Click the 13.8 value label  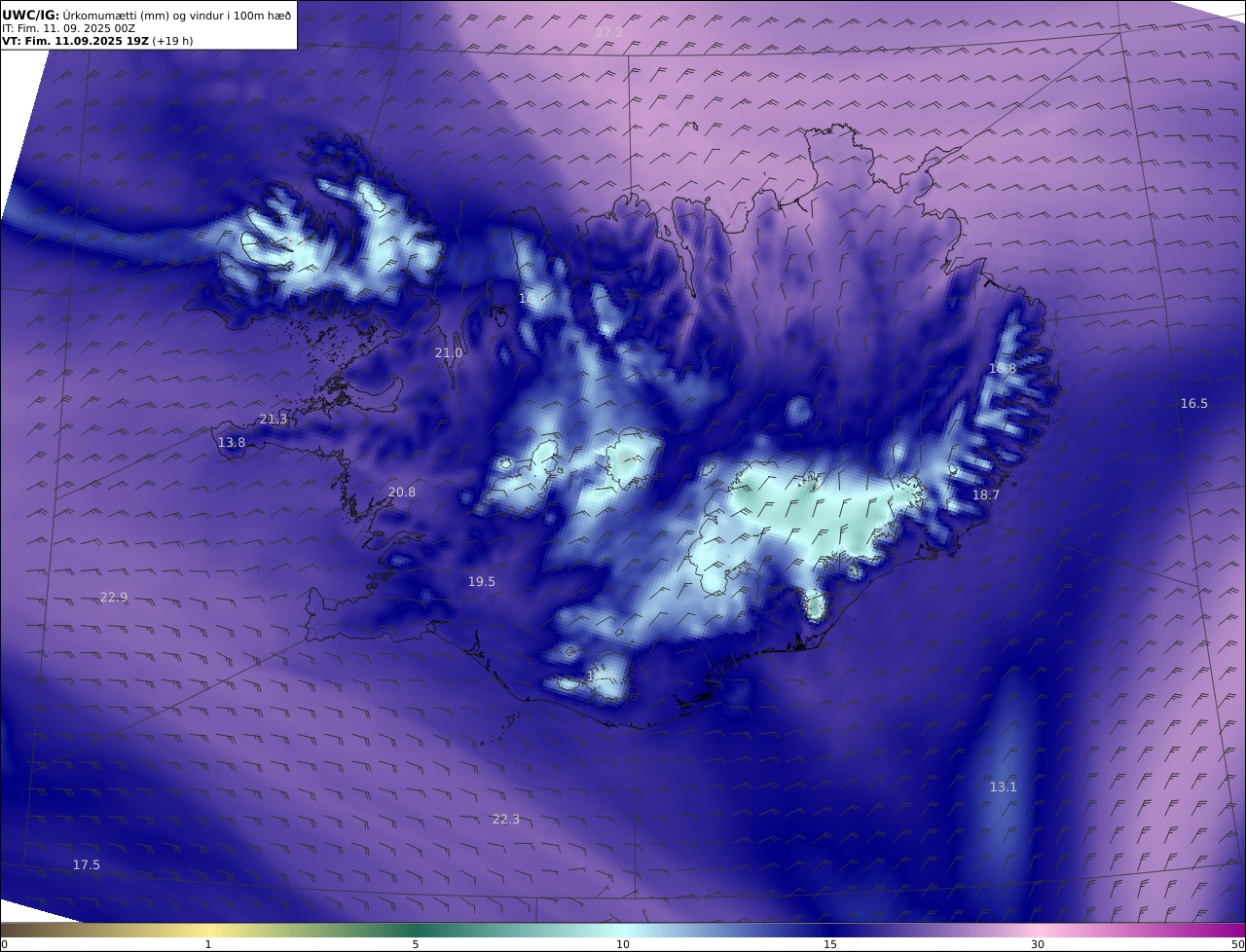click(x=232, y=442)
